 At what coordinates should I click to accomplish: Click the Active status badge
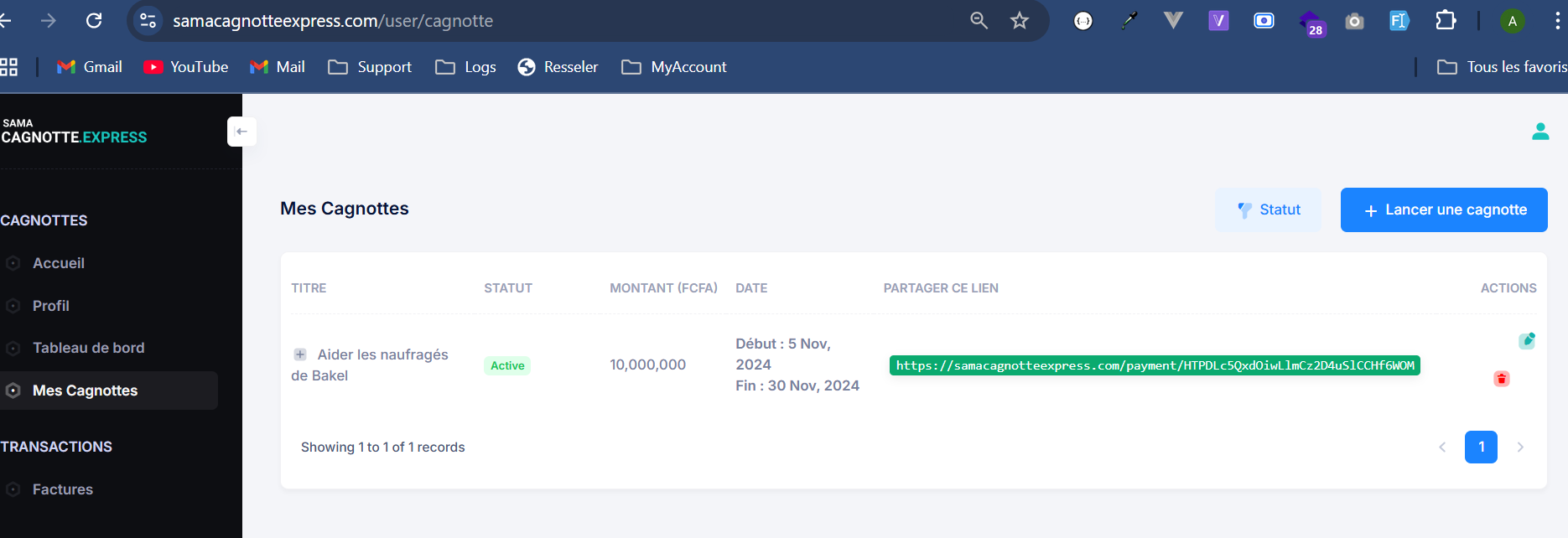pos(507,365)
